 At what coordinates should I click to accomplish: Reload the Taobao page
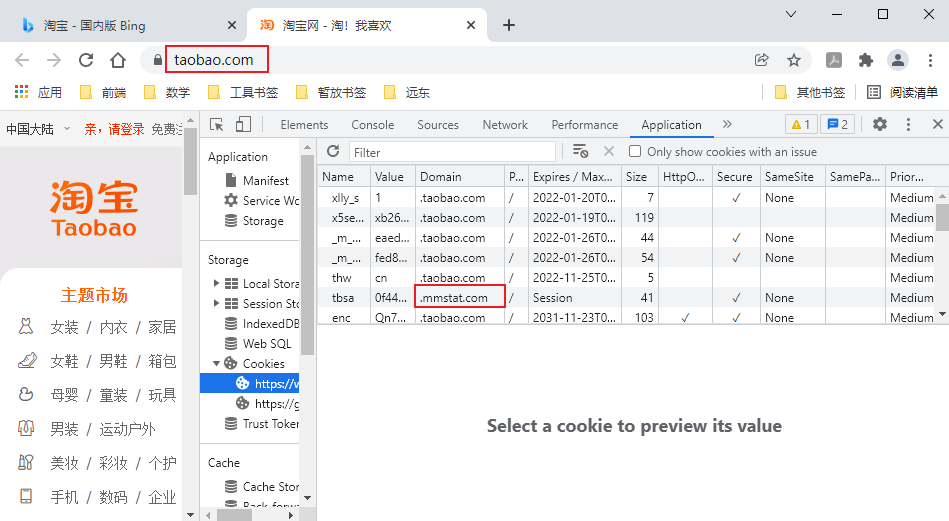tap(86, 60)
